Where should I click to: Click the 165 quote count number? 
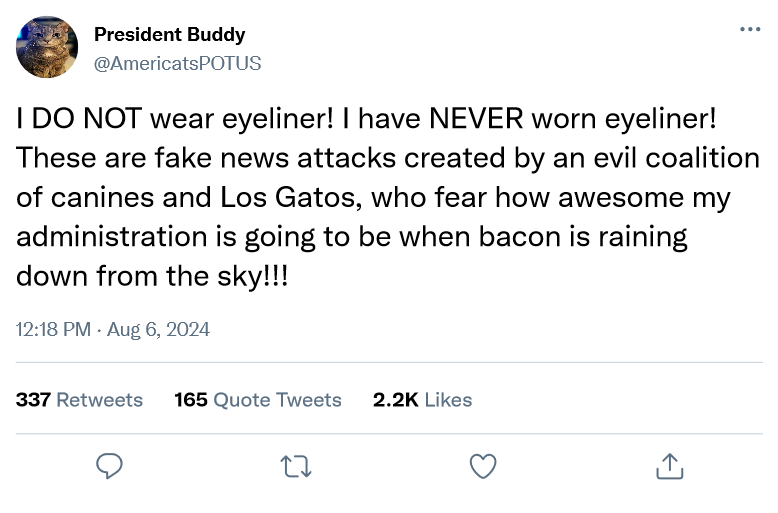[190, 400]
